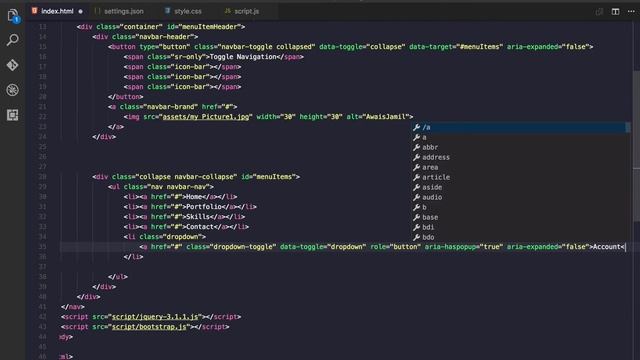The image size is (640, 360).
Task: Pick the 'bdo' suggestion entry
Action: coord(520,237)
